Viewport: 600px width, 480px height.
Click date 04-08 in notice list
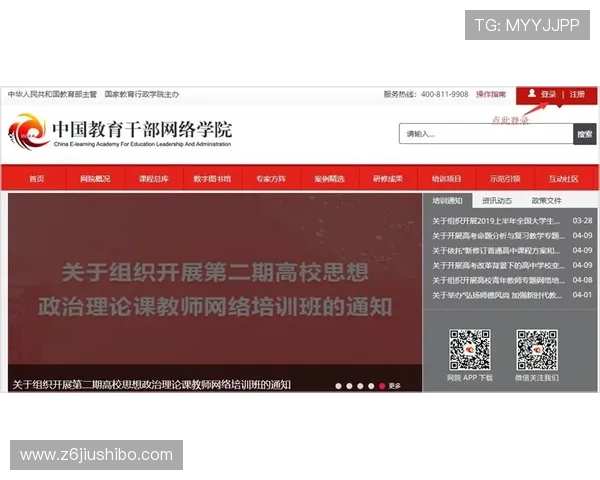pyautogui.click(x=582, y=280)
